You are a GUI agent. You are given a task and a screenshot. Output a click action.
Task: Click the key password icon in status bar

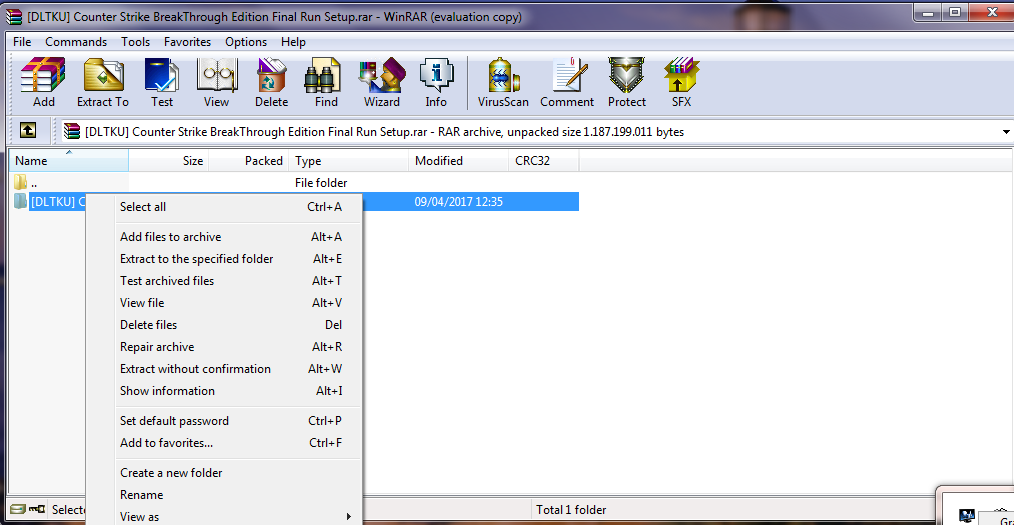(x=37, y=509)
